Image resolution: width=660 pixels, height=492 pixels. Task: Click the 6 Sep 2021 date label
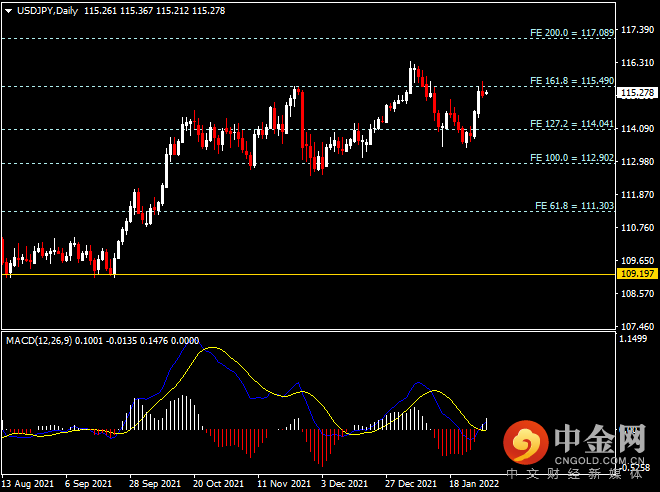click(x=88, y=484)
